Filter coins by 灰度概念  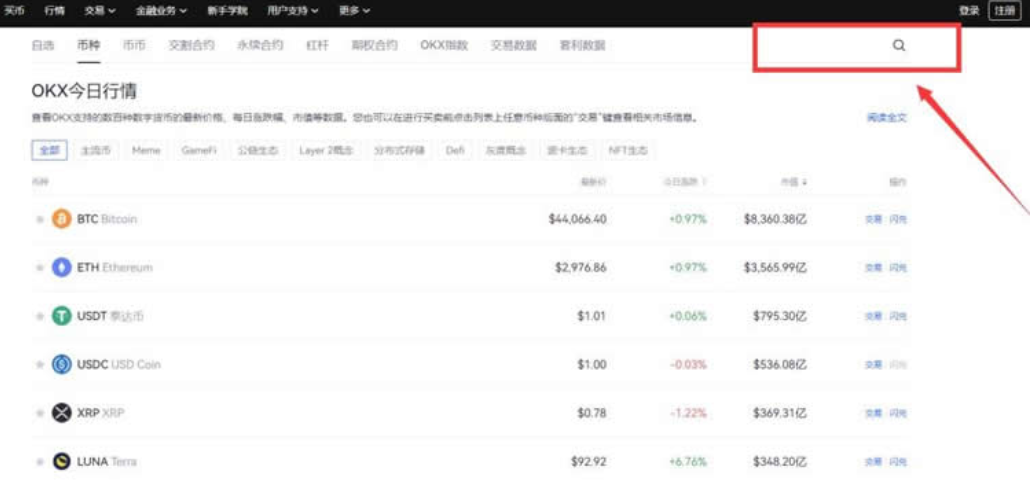click(x=505, y=151)
